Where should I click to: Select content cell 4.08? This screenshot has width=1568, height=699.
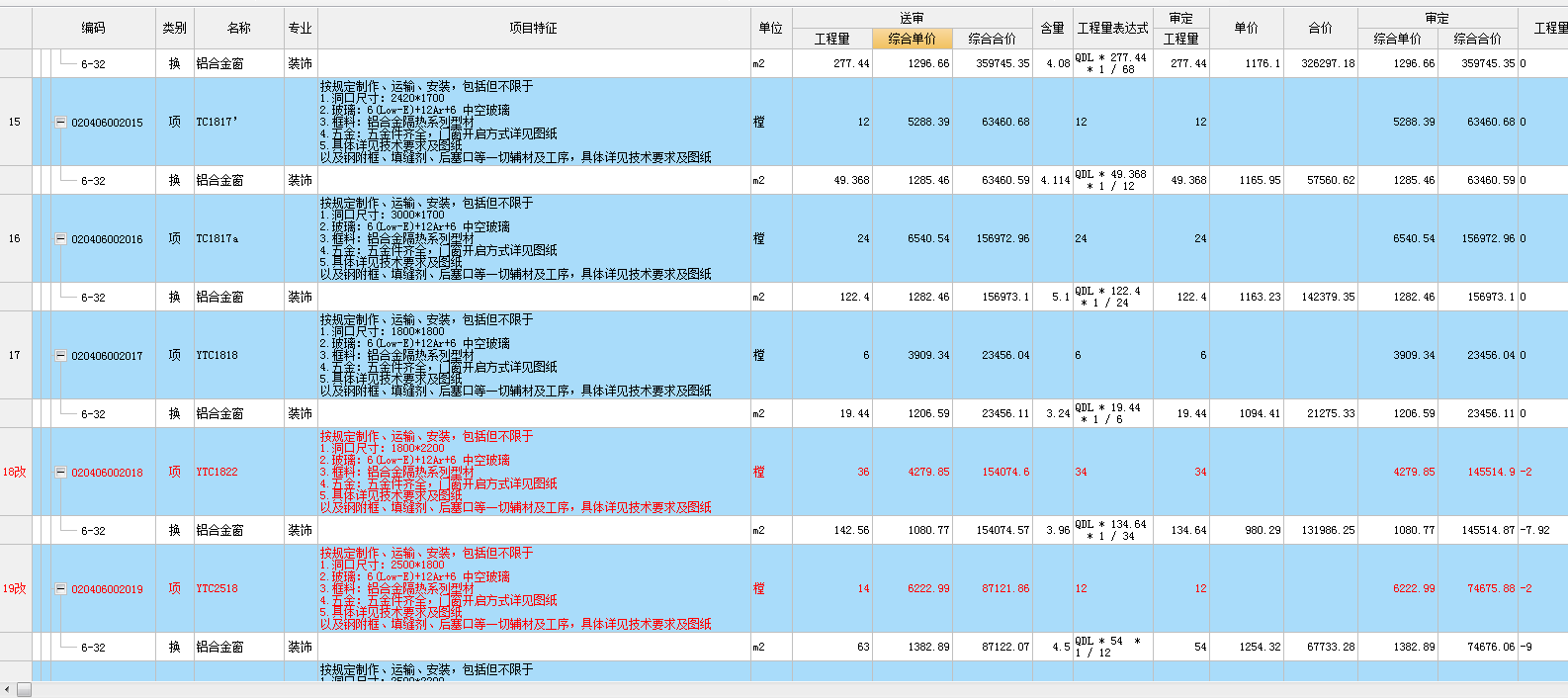point(1053,63)
